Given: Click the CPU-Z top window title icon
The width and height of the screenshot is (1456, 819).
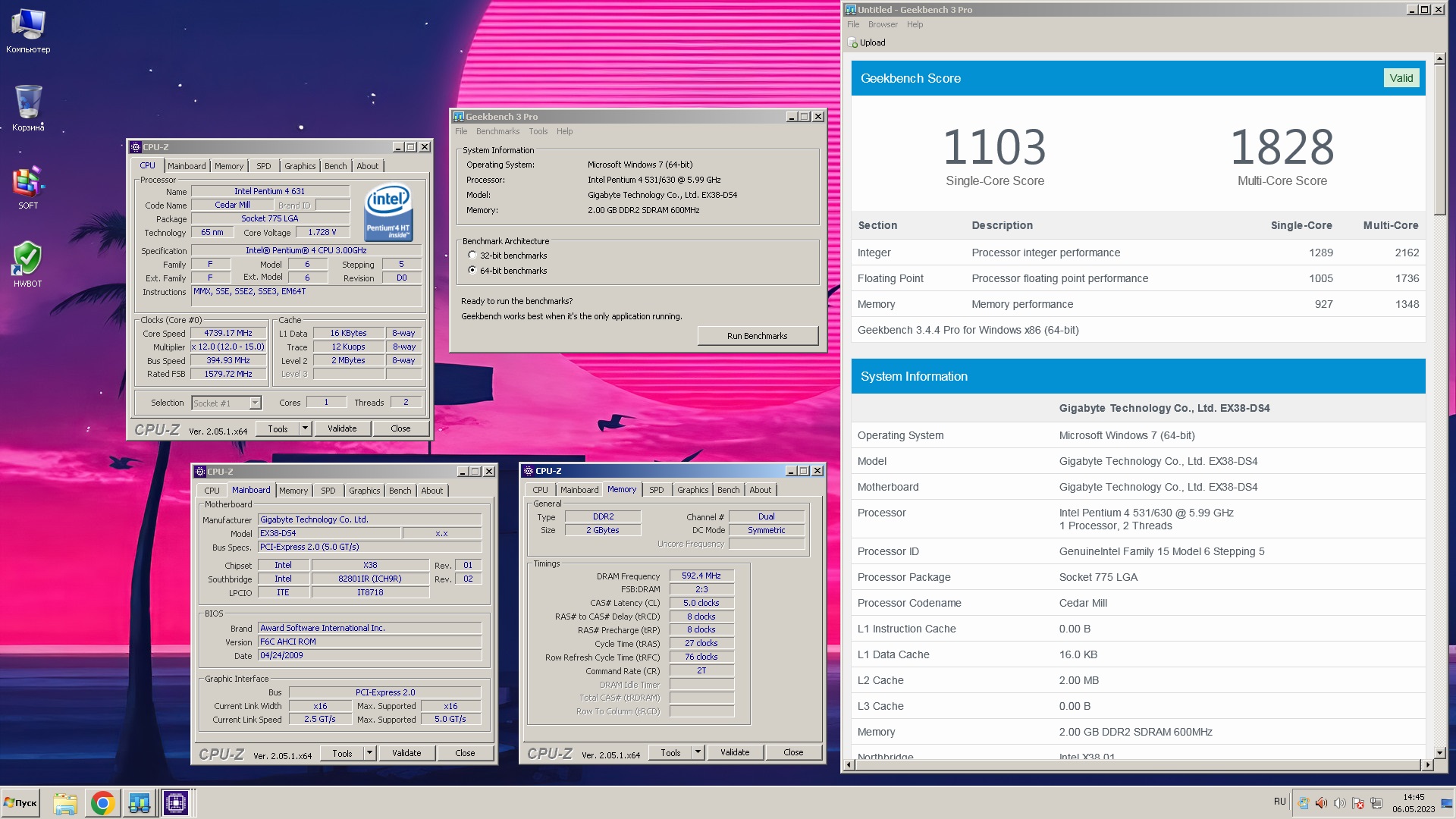Looking at the screenshot, I should tap(136, 147).
